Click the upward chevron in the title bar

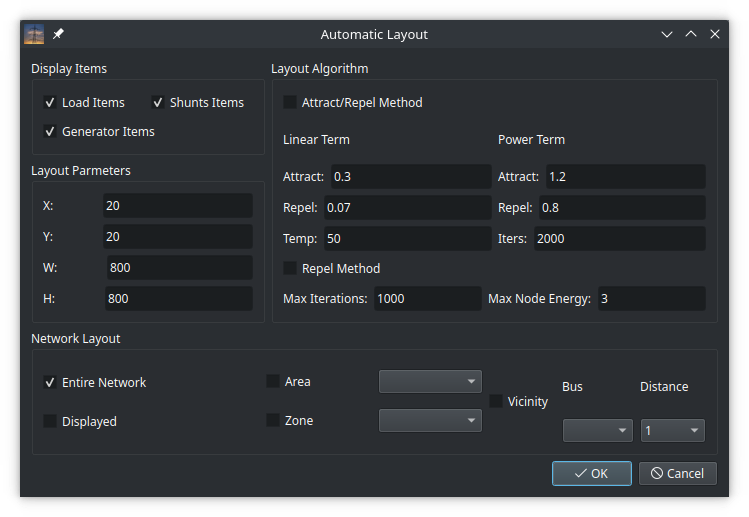(691, 34)
